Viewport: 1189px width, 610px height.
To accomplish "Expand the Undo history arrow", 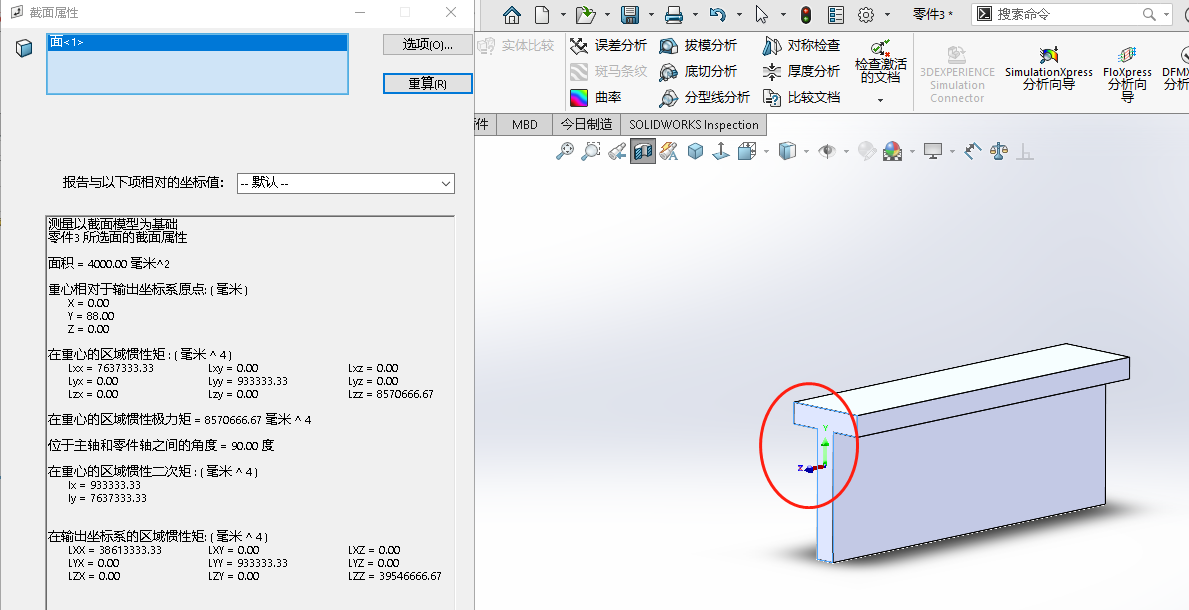I will 739,15.
